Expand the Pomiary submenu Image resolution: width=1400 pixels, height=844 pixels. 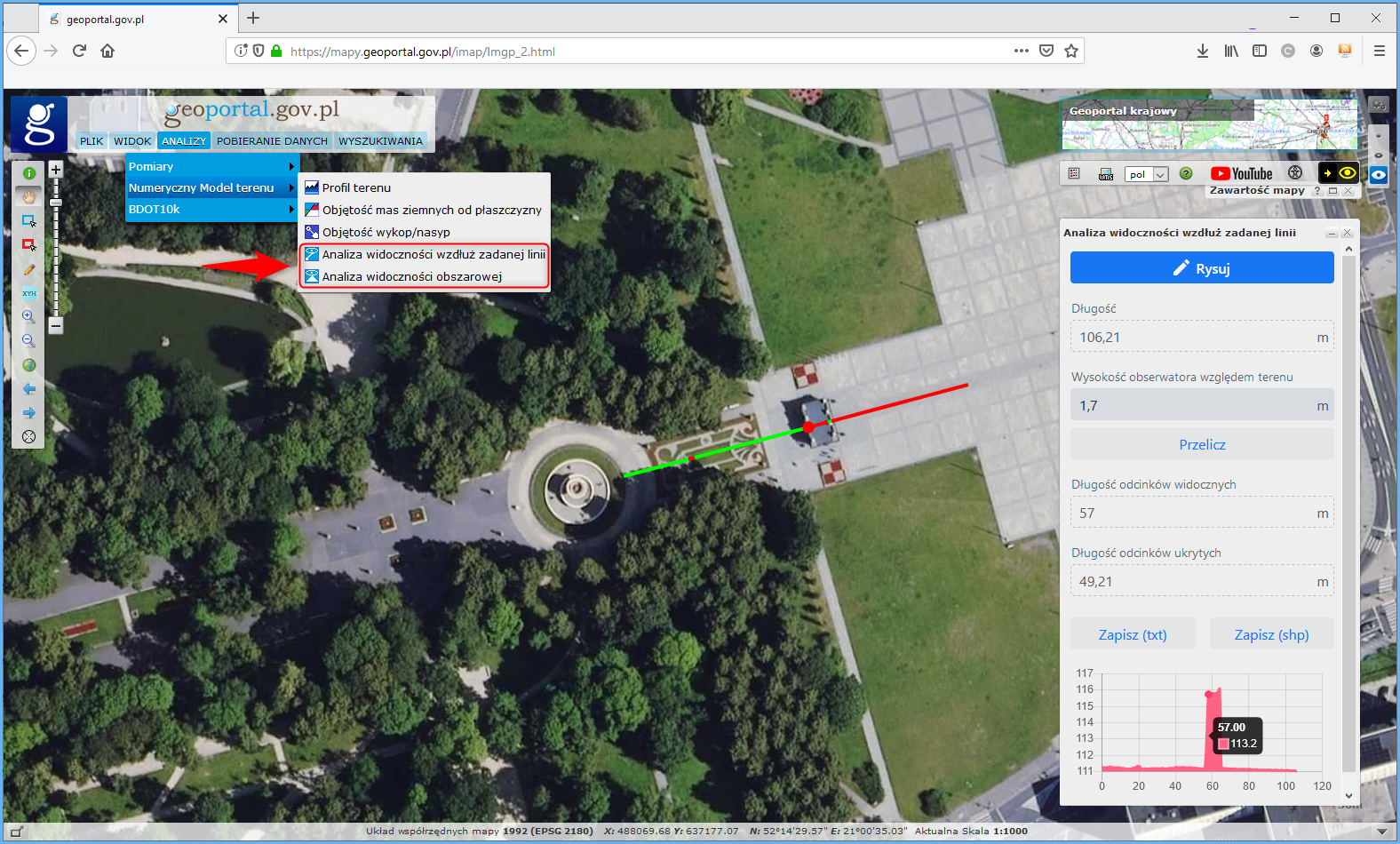click(x=211, y=166)
